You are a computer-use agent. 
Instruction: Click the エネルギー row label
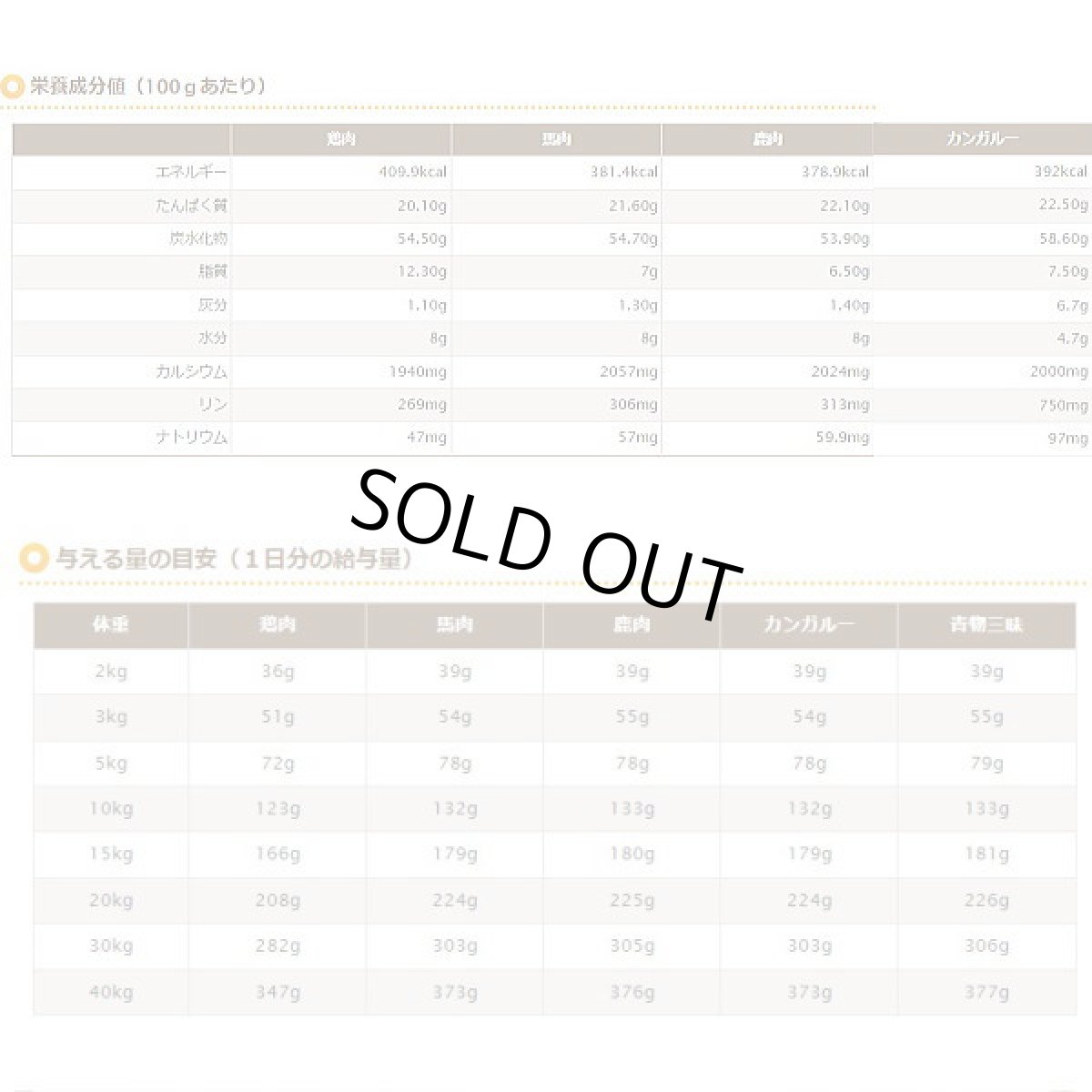pos(192,172)
